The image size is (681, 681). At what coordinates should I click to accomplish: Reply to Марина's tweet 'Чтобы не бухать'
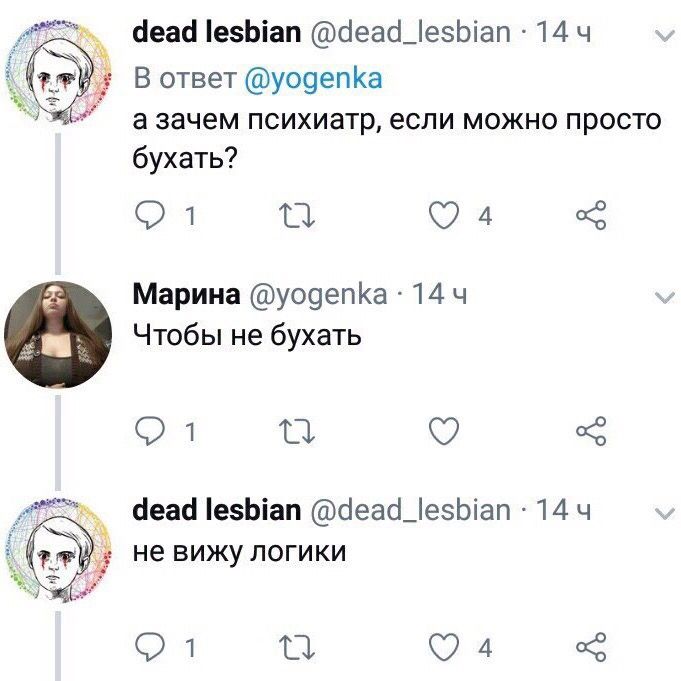150,431
